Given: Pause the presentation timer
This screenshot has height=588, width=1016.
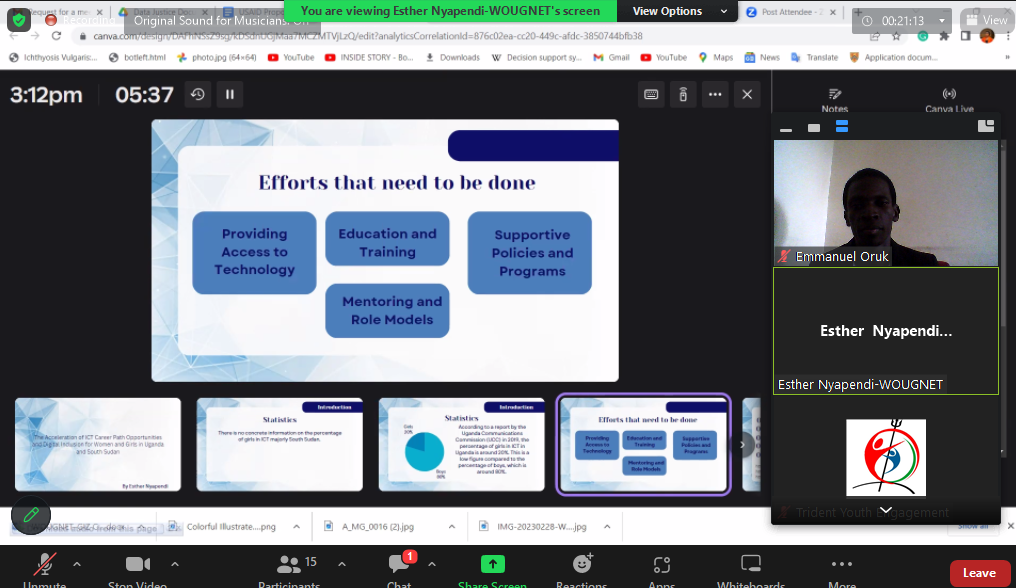Looking at the screenshot, I should point(230,95).
